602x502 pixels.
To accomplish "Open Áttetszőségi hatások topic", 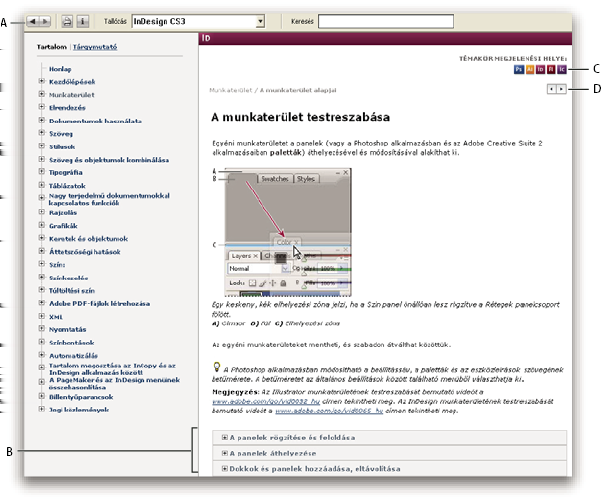I will point(84,252).
